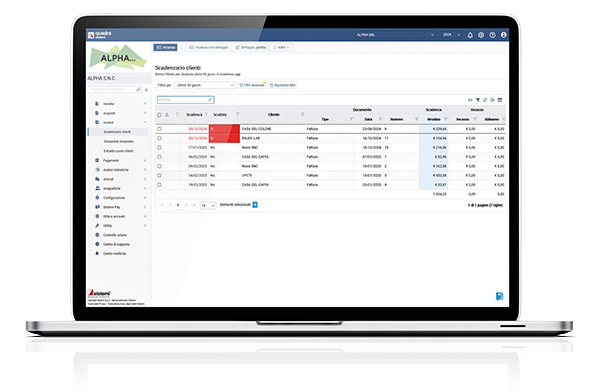Screen dimensions: 600x392
Task: Open the Filtra per period dropdown
Action: click(x=205, y=85)
